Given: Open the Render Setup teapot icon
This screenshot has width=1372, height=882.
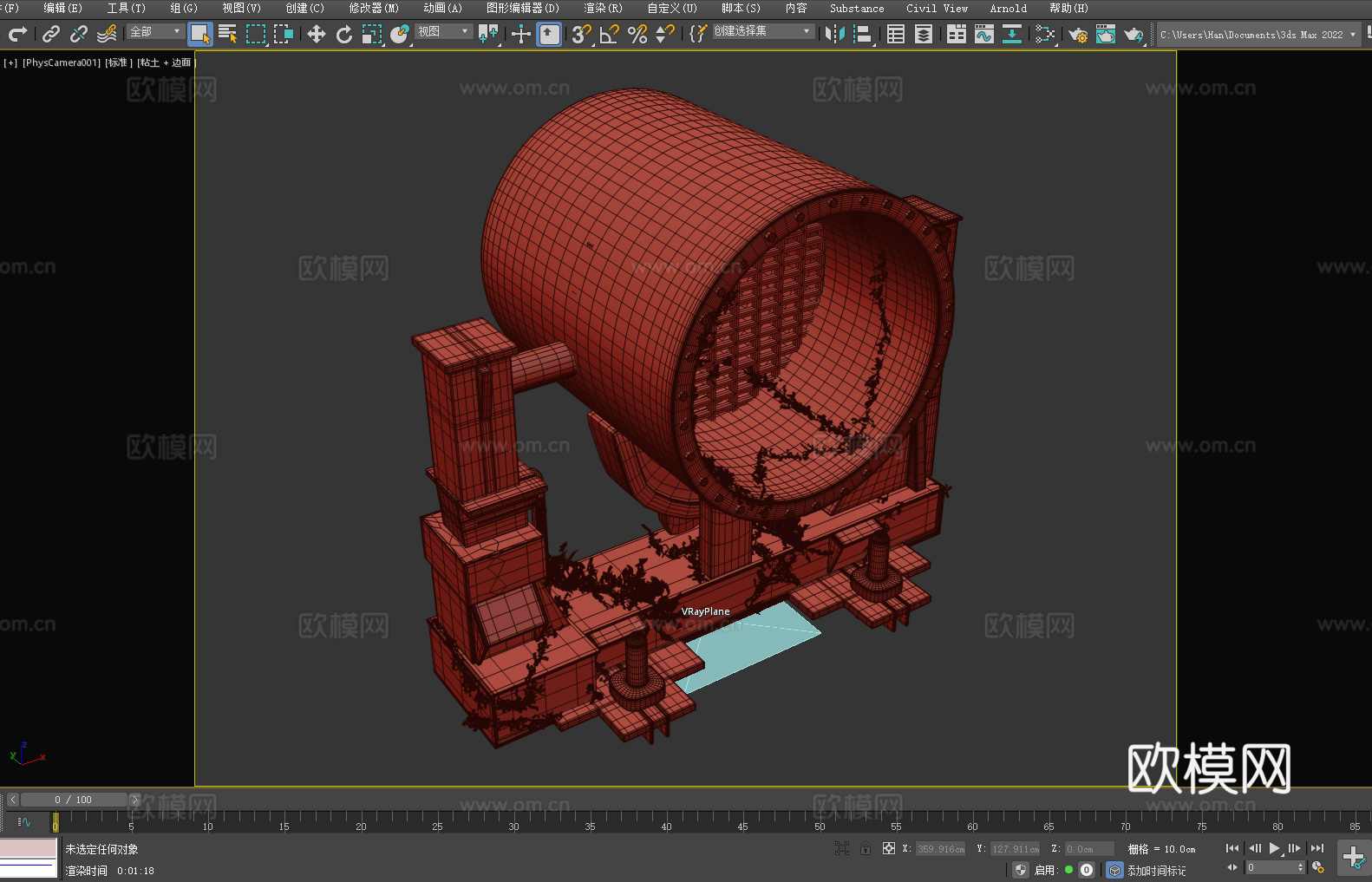Looking at the screenshot, I should [1077, 34].
